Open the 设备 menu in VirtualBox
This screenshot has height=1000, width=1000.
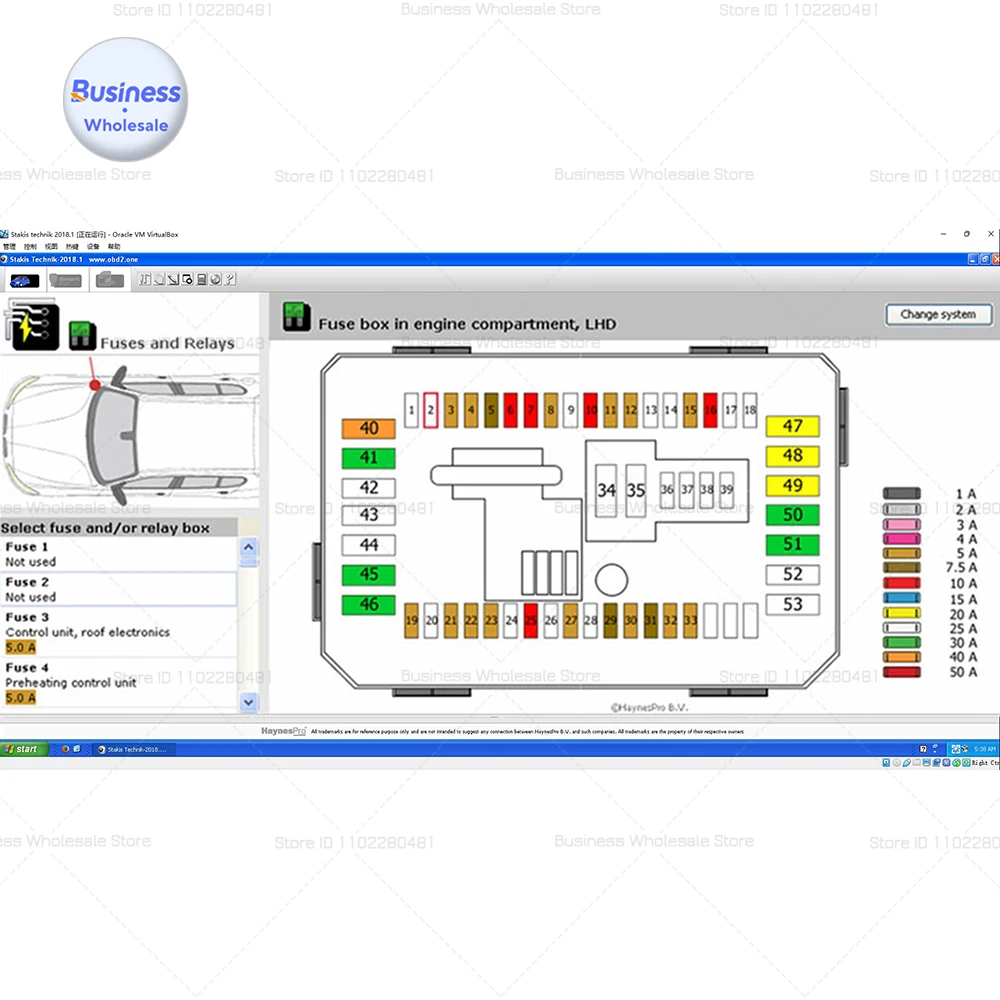point(93,247)
